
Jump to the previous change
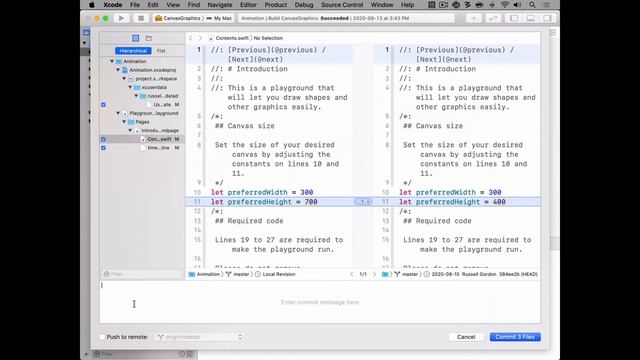pos(352,274)
